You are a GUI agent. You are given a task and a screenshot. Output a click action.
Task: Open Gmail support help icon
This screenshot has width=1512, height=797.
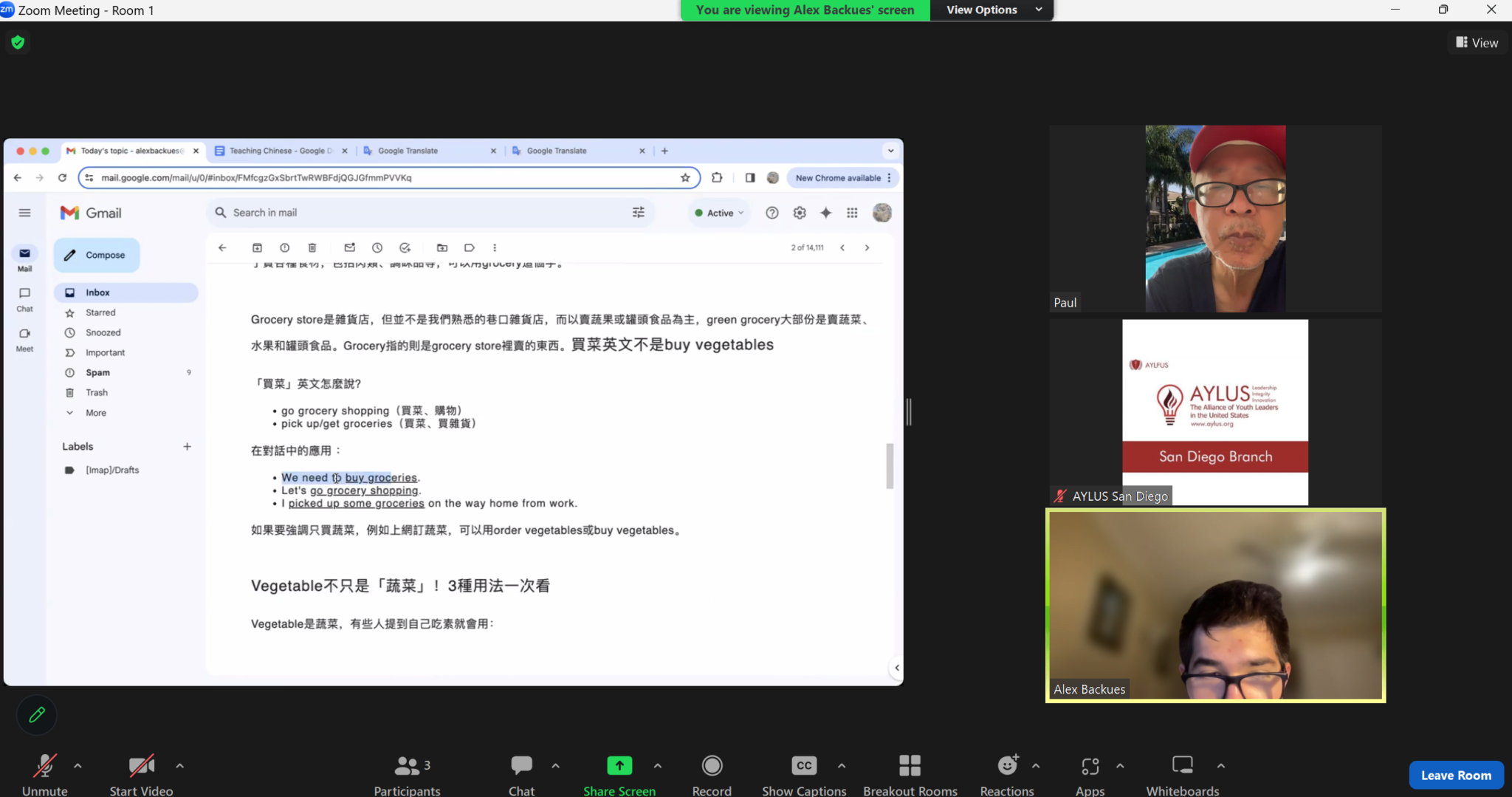coord(772,213)
